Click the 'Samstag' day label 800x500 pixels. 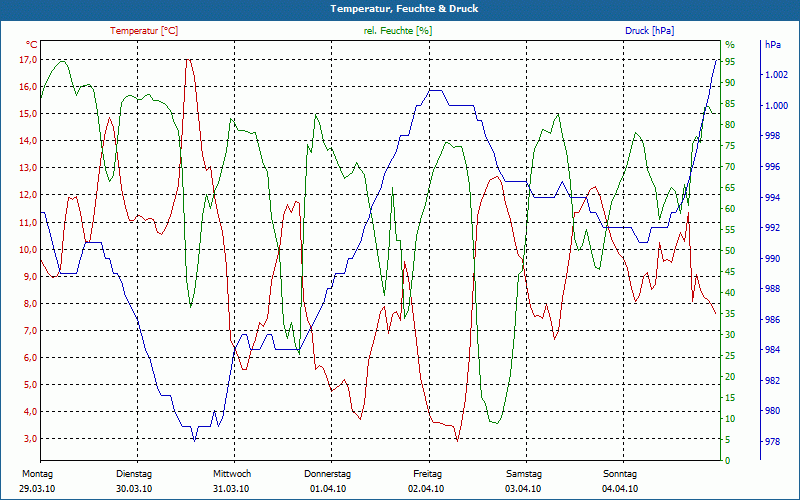[524, 474]
